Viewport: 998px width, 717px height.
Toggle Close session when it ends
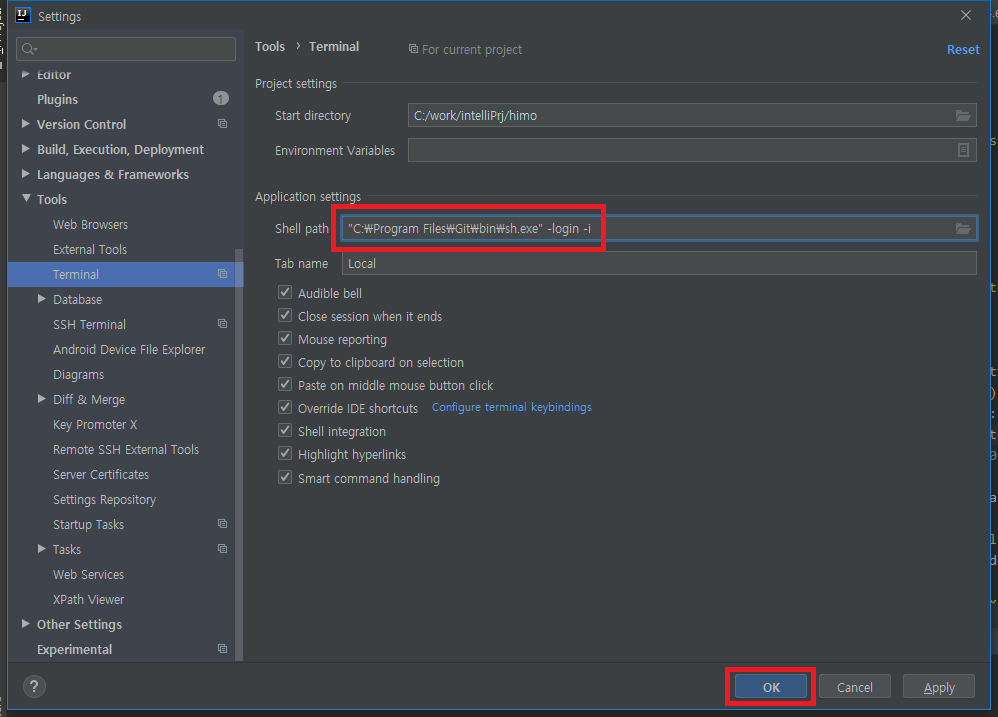[x=285, y=316]
